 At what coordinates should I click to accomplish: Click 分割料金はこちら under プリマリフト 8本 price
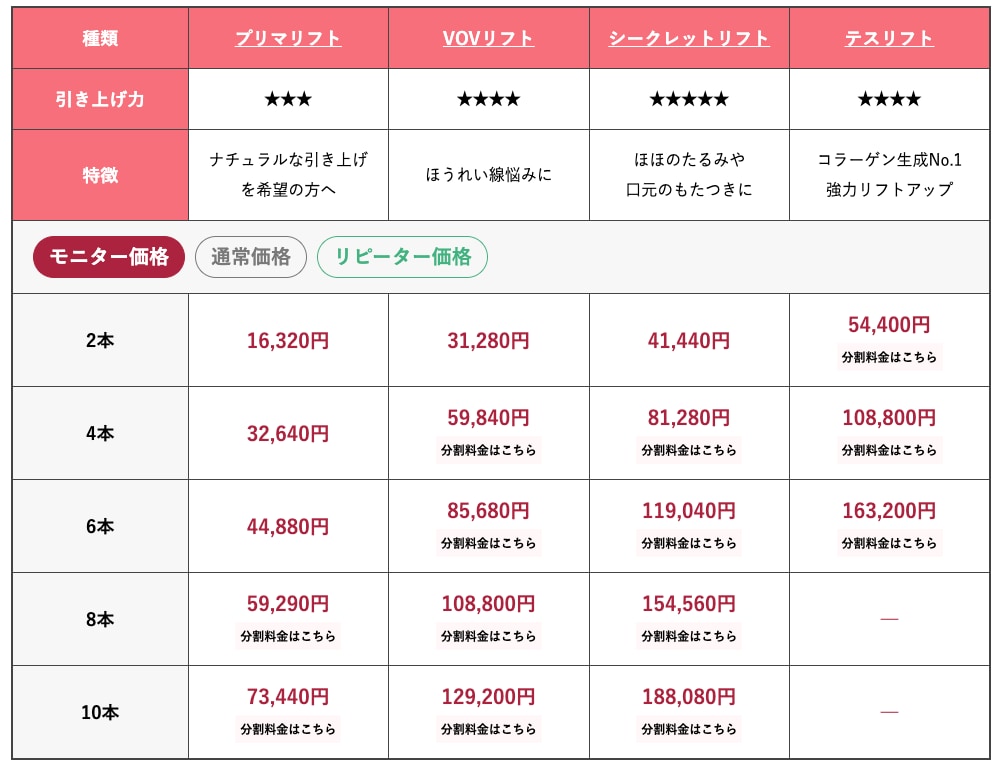point(288,636)
